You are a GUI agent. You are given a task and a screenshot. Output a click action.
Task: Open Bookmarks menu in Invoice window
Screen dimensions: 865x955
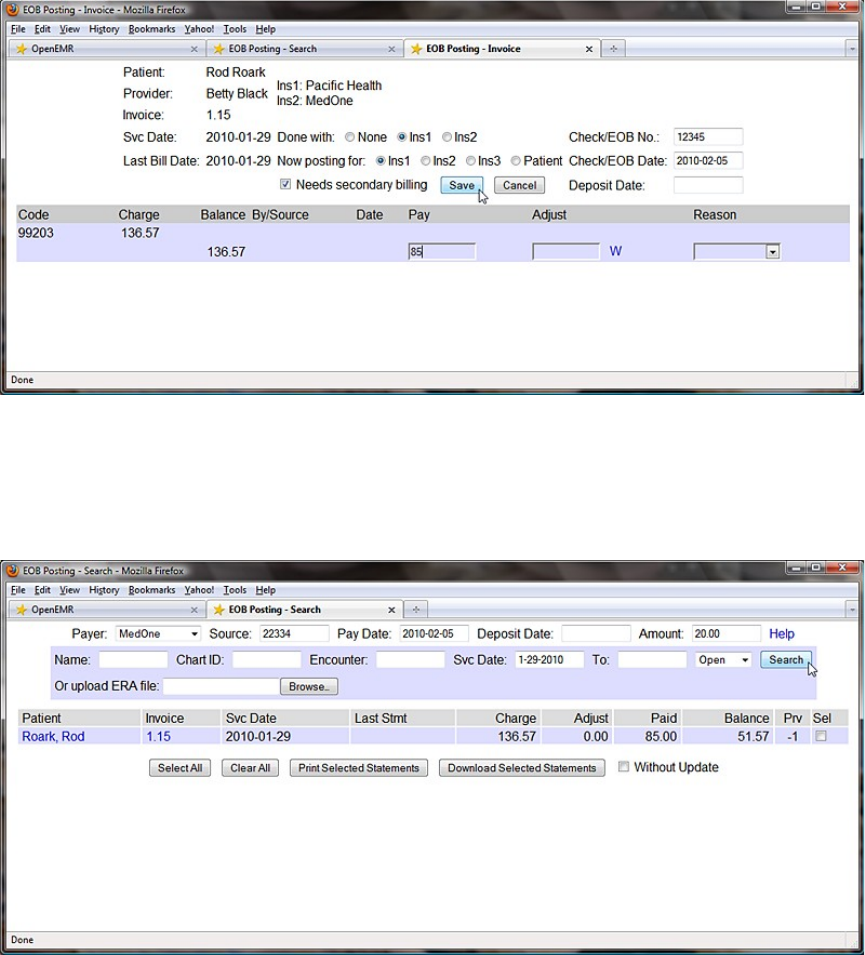coord(152,29)
